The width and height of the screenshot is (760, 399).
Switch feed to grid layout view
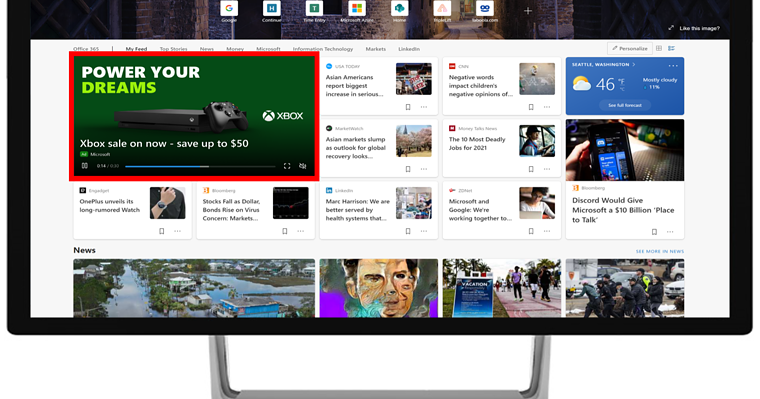click(659, 48)
